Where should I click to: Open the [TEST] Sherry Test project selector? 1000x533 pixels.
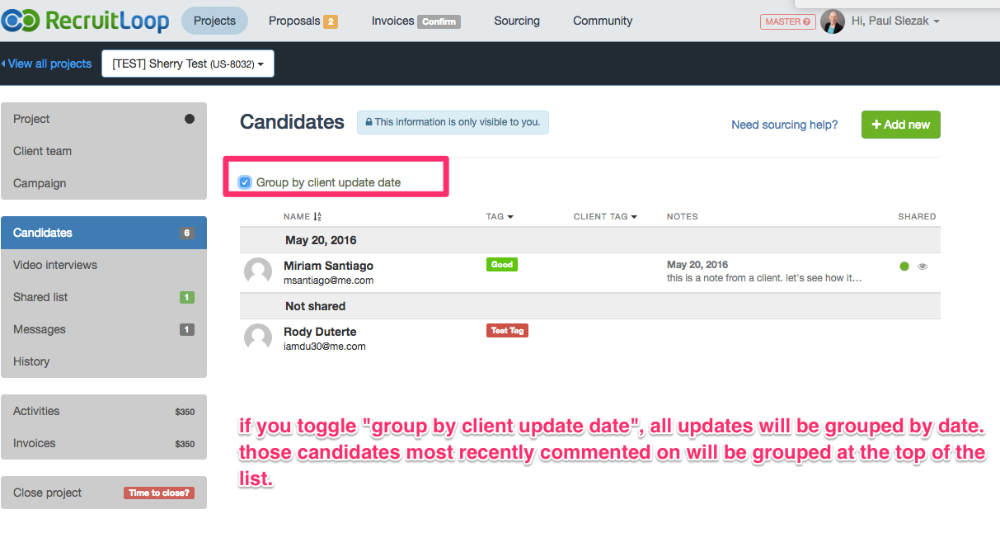click(188, 64)
